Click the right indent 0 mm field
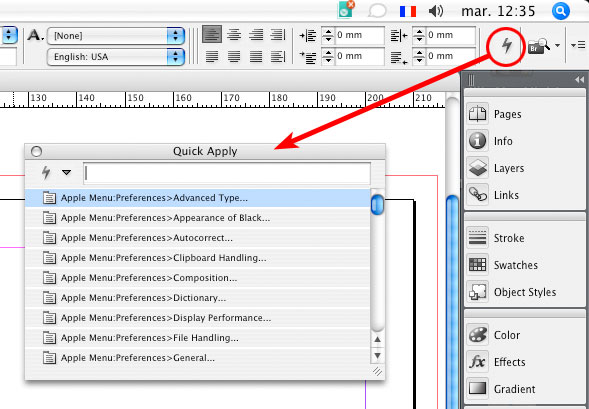 pyautogui.click(x=451, y=35)
